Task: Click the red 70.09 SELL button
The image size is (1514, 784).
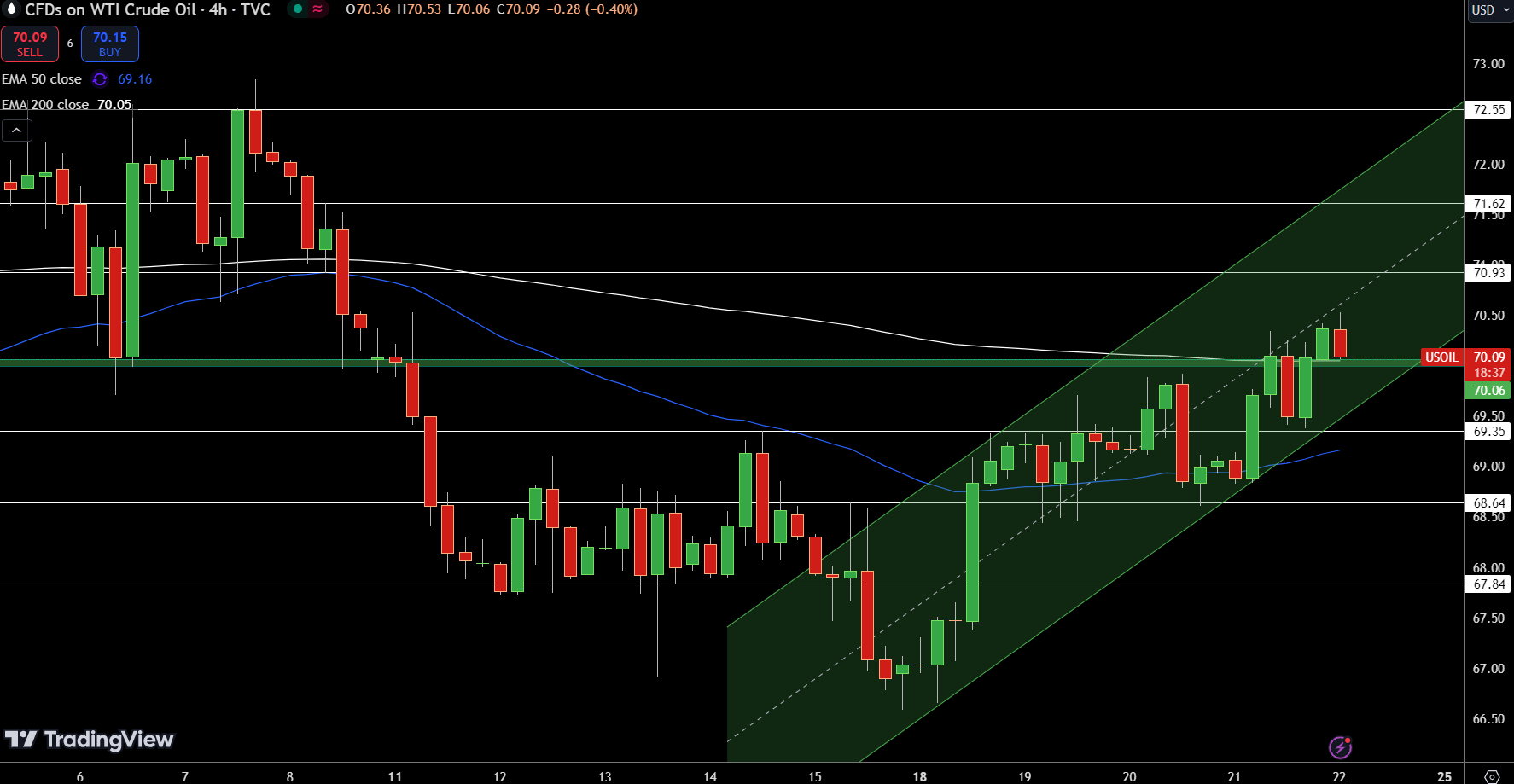Action: (30, 44)
